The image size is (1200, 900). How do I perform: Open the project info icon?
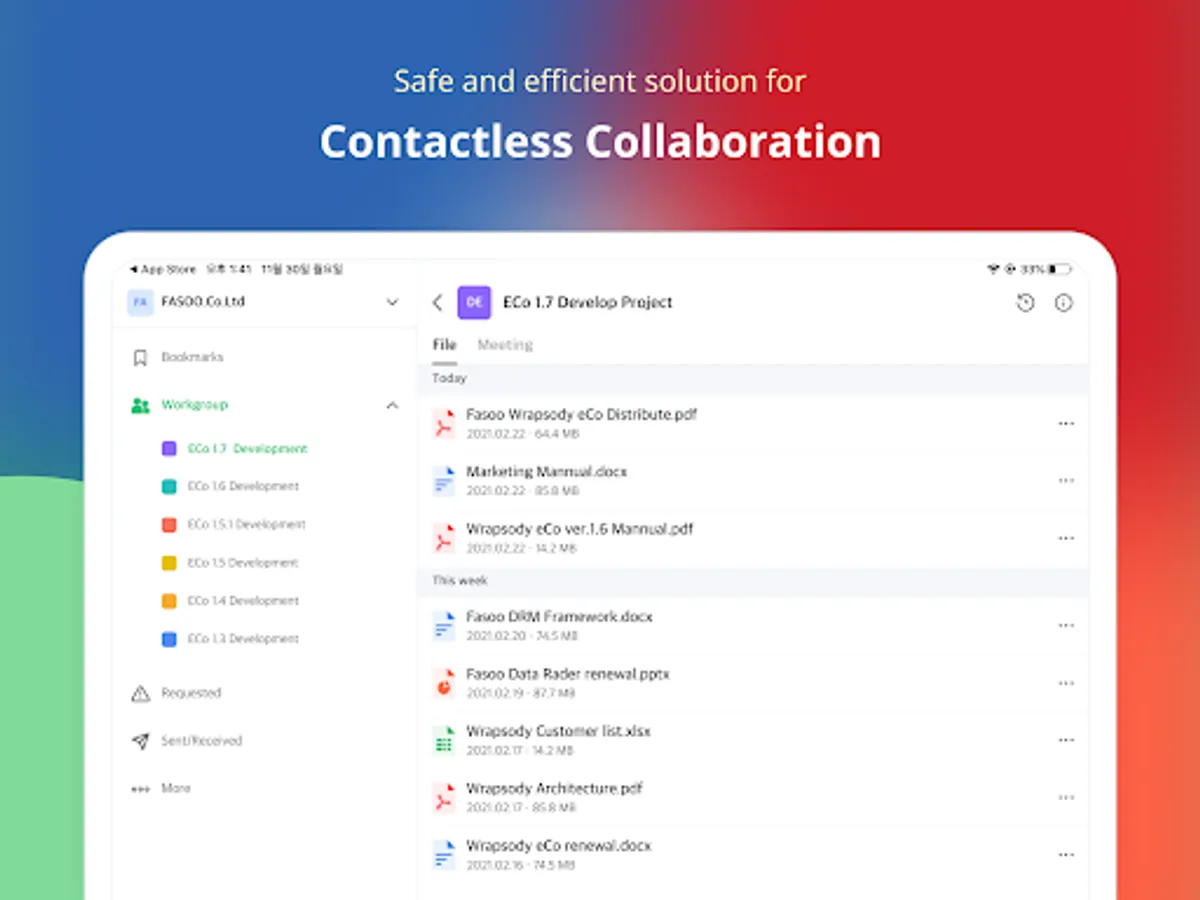pos(1063,303)
